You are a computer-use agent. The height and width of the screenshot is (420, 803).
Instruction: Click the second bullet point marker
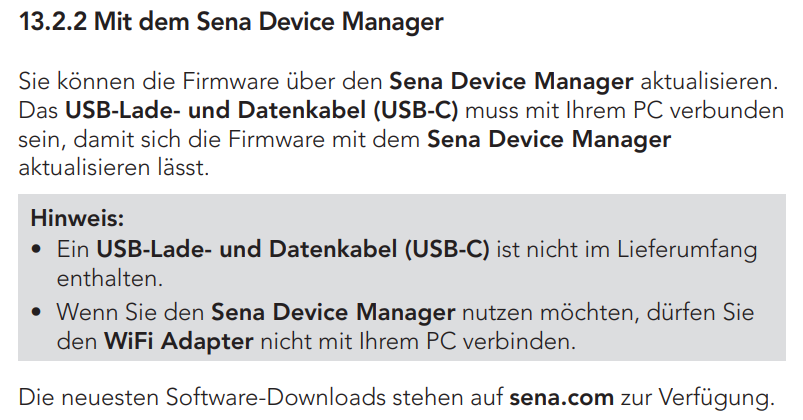37,312
